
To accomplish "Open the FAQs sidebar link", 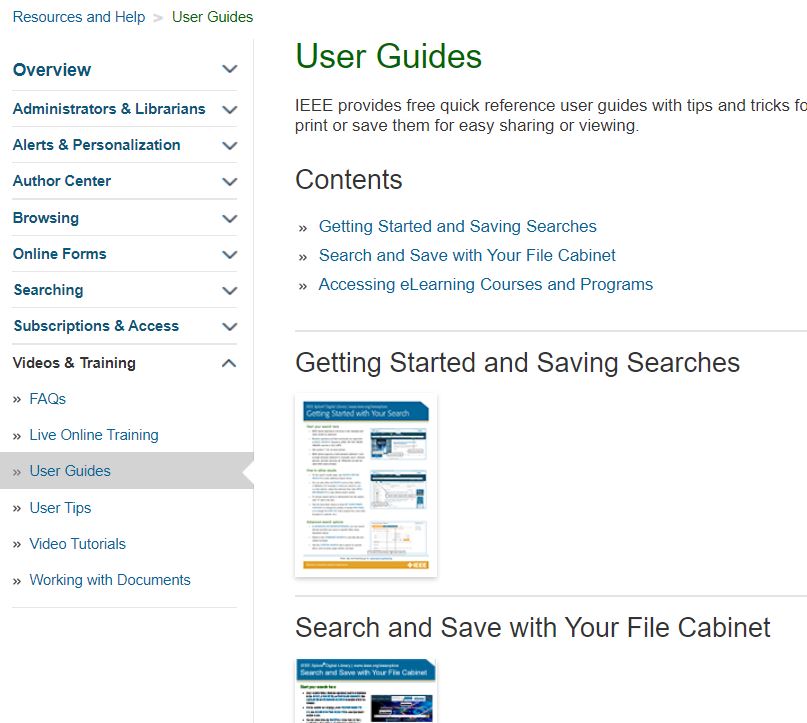I will point(47,399).
